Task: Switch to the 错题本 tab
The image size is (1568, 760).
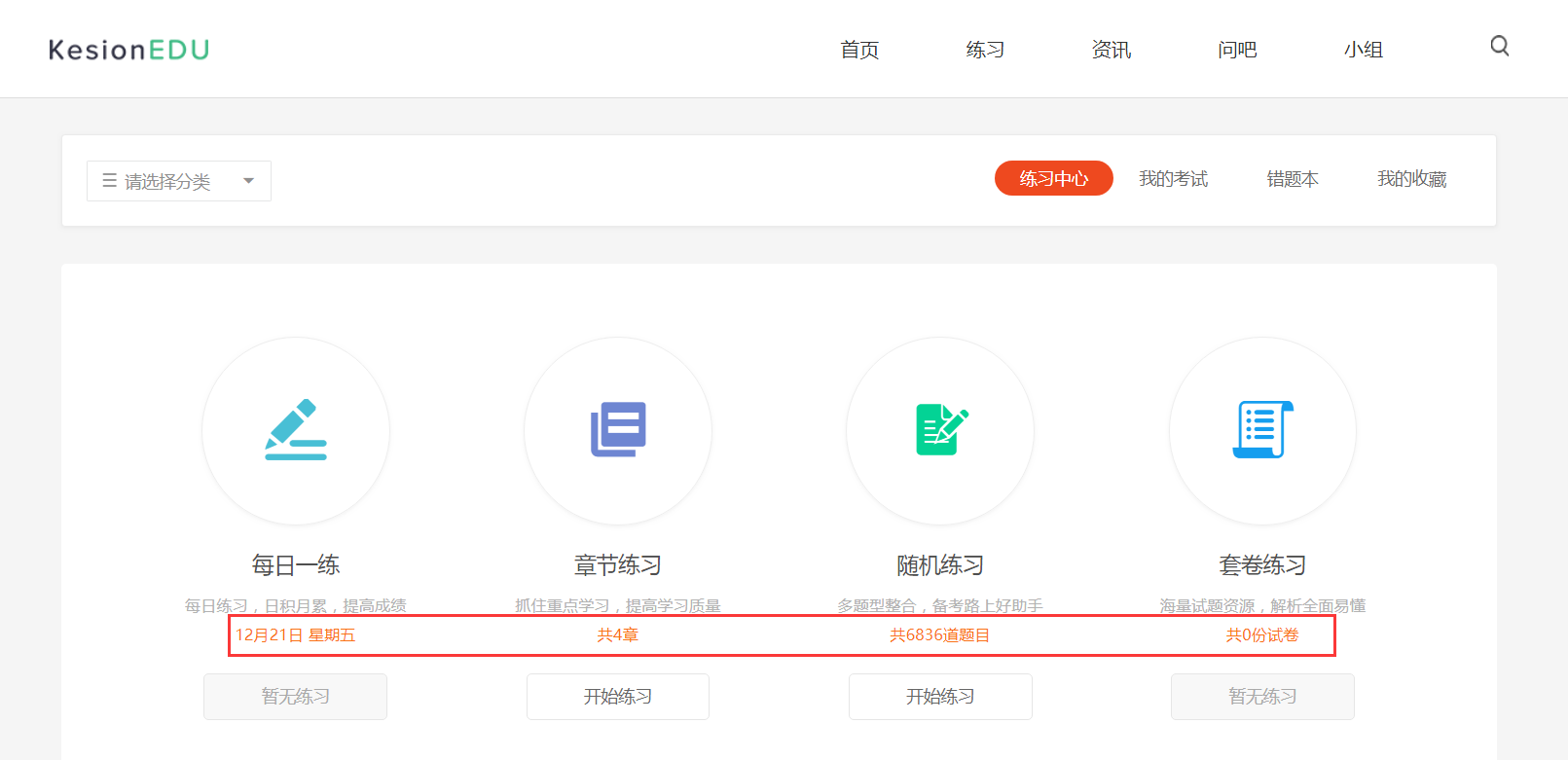Action: [x=1293, y=179]
